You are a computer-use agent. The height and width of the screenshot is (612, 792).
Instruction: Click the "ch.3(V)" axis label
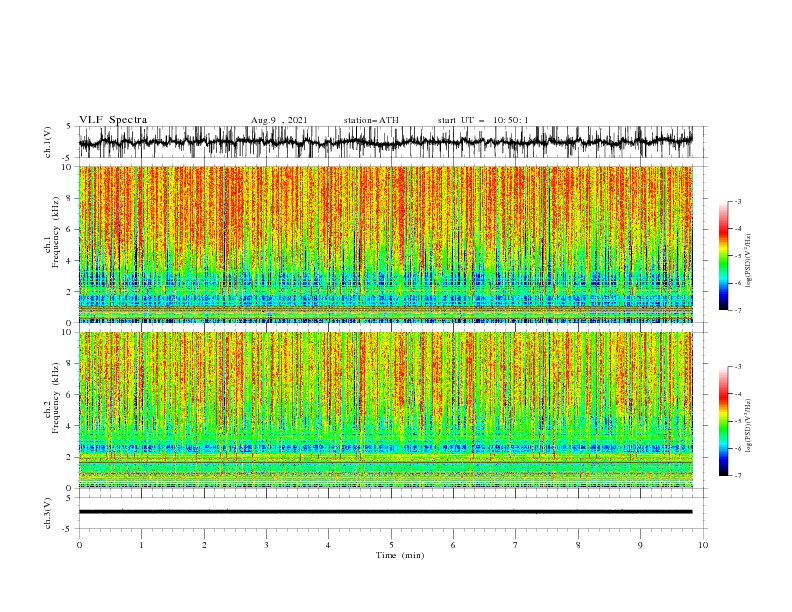48,513
